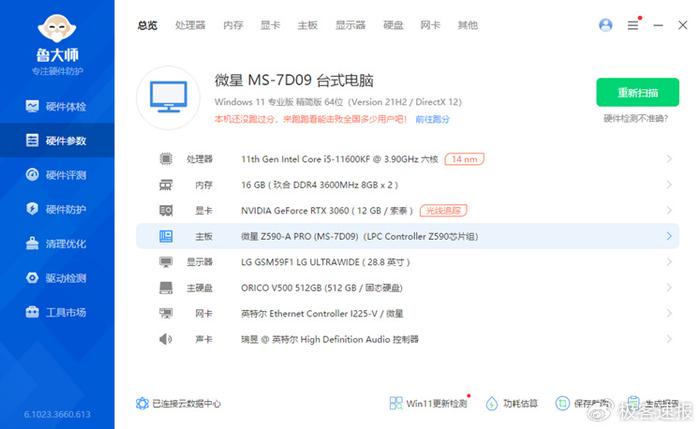This screenshot has width=700, height=429.
Task: Click the monitor display row icon
Action: point(166,262)
